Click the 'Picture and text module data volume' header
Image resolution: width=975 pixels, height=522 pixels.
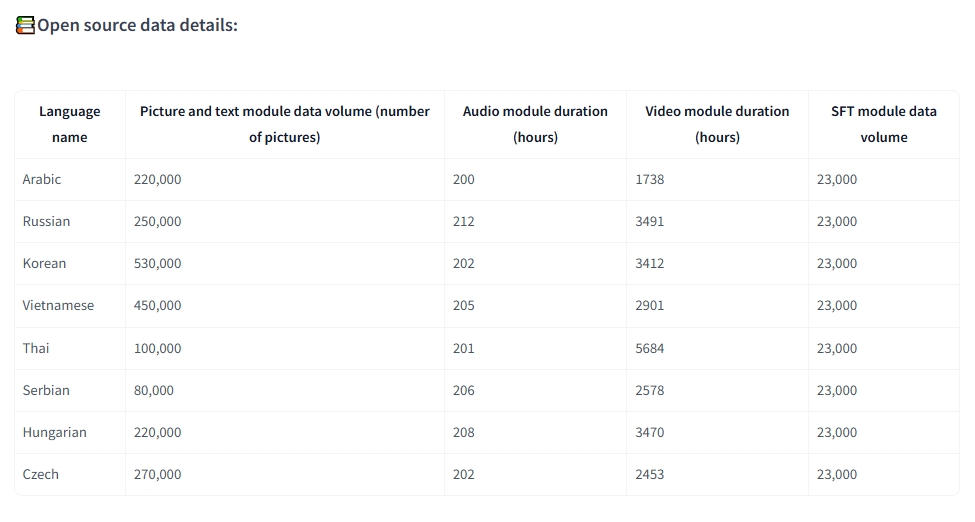coord(285,124)
